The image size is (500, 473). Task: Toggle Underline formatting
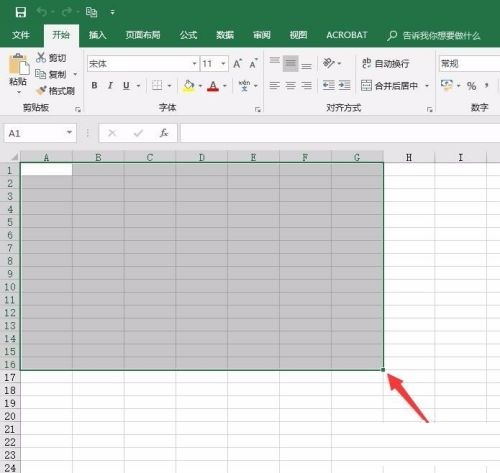[x=126, y=86]
